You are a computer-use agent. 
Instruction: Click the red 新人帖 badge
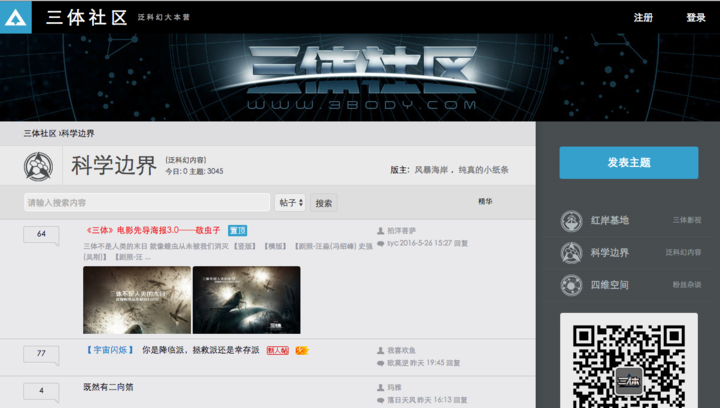278,351
